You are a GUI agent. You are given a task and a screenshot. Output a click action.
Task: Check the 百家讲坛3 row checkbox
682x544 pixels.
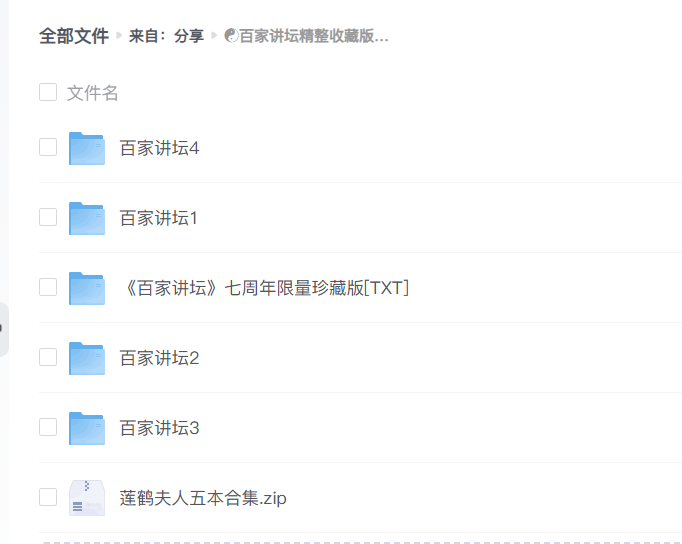48,427
